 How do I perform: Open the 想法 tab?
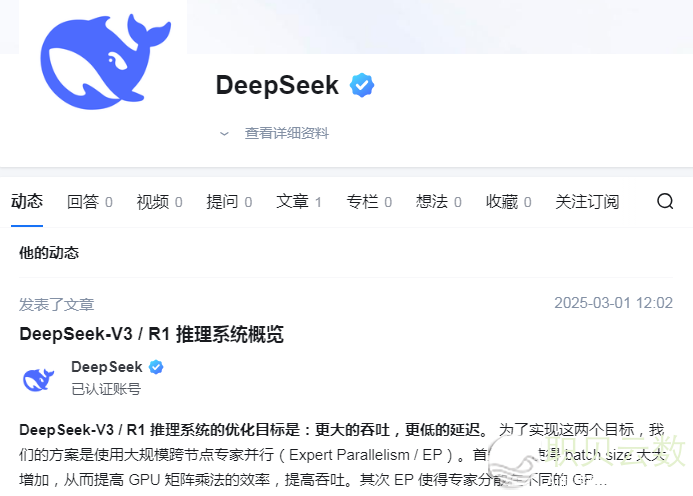tap(439, 202)
